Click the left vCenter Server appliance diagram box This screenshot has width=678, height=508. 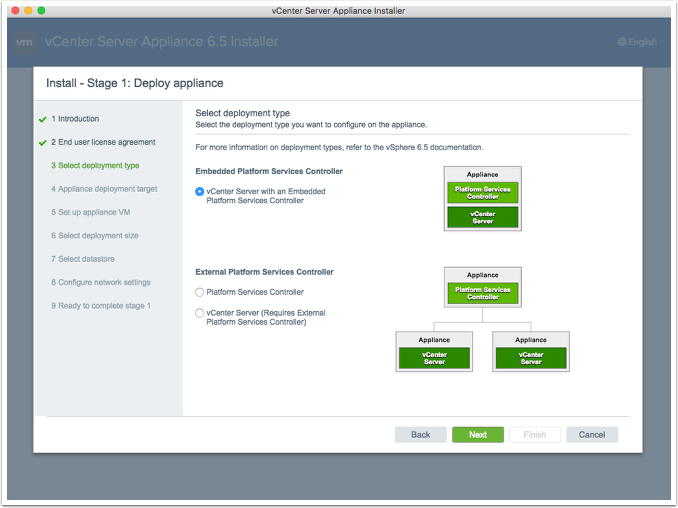(x=434, y=351)
